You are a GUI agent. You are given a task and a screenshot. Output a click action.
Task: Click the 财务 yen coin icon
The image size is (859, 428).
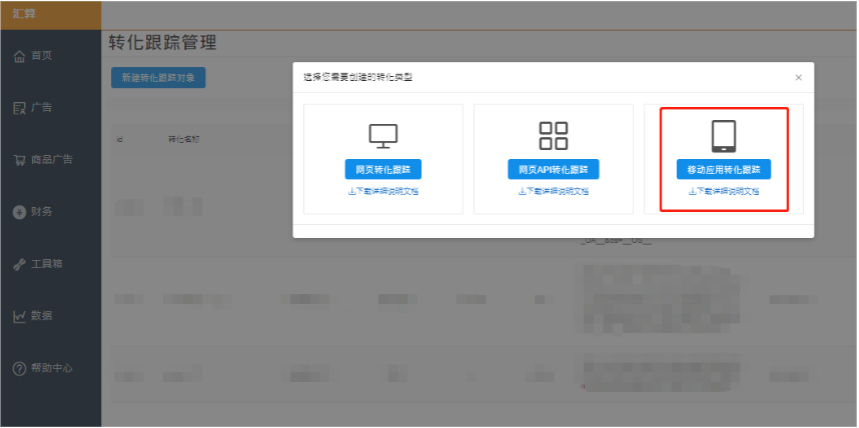pyautogui.click(x=19, y=212)
